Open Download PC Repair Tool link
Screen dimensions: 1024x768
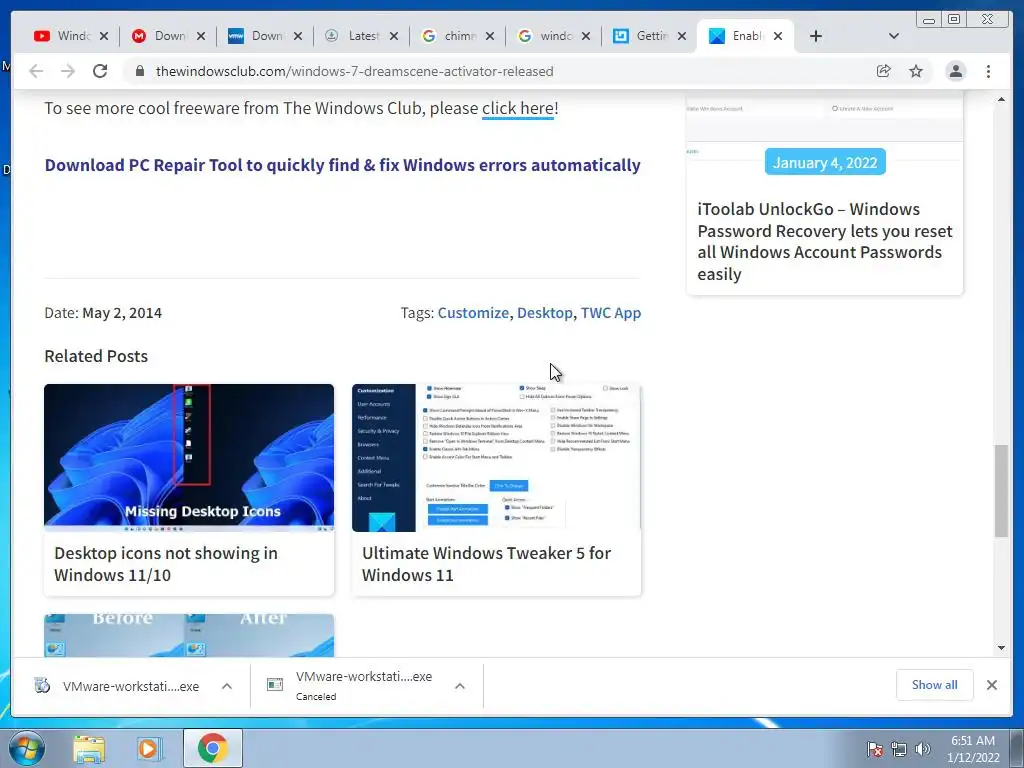pyautogui.click(x=342, y=165)
